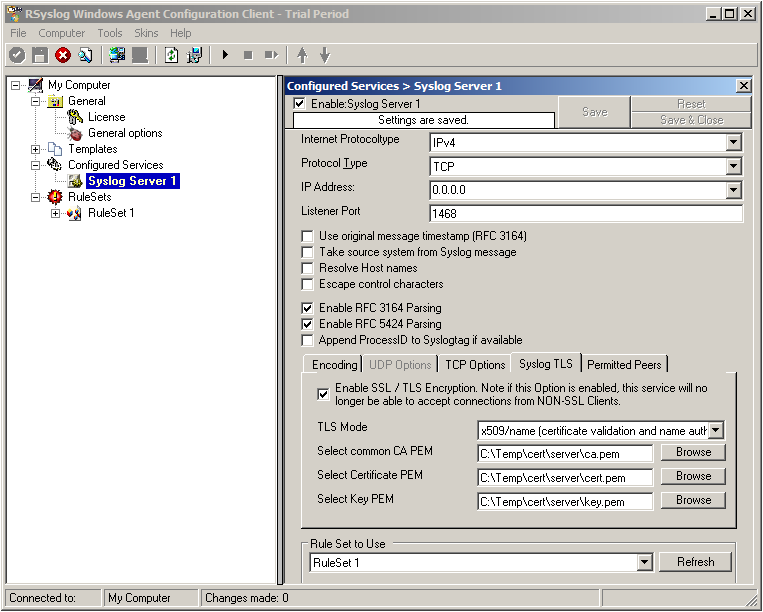Click the red X cancel toolbar icon

click(63, 55)
